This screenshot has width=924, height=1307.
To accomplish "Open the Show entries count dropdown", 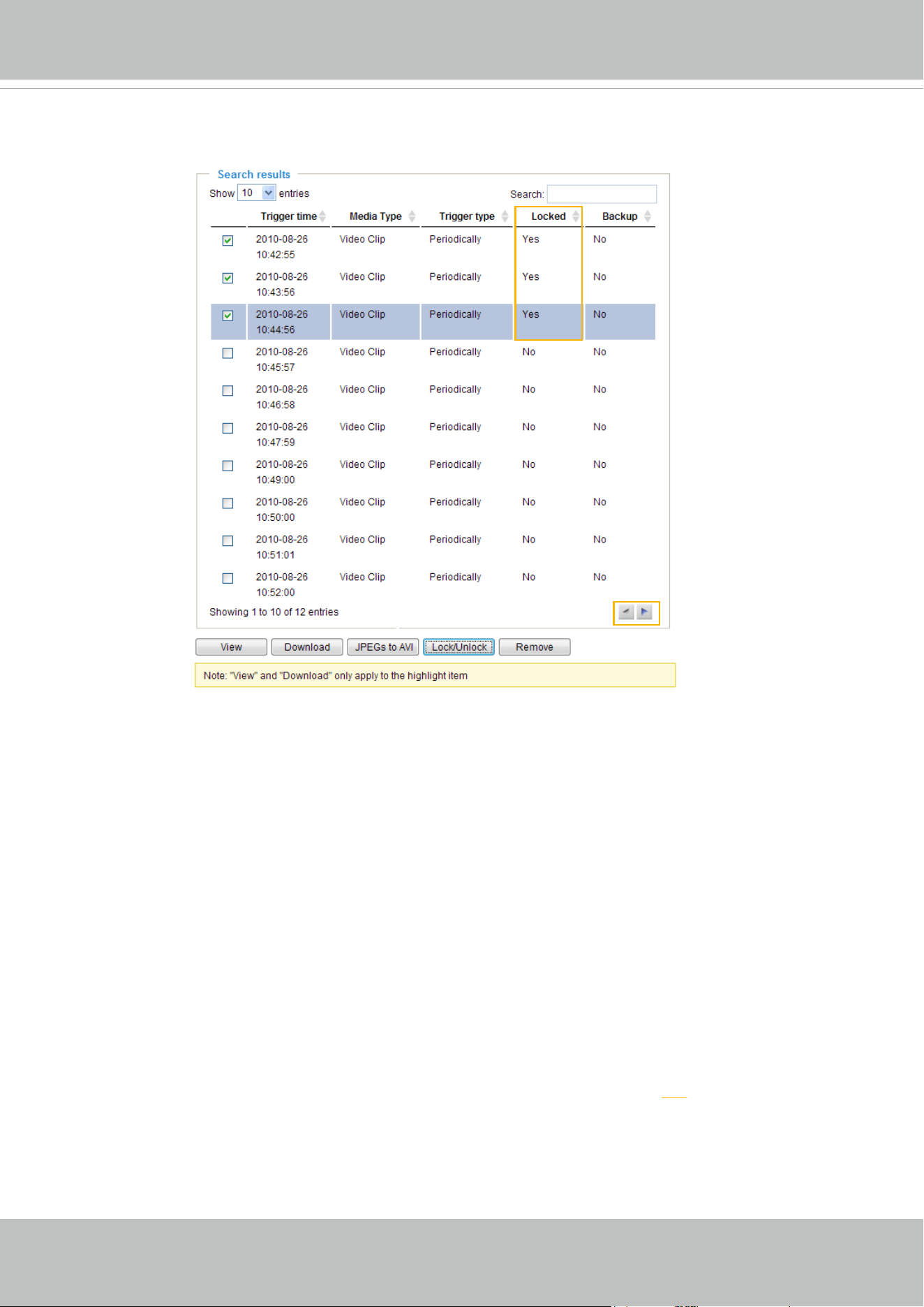I will (257, 193).
